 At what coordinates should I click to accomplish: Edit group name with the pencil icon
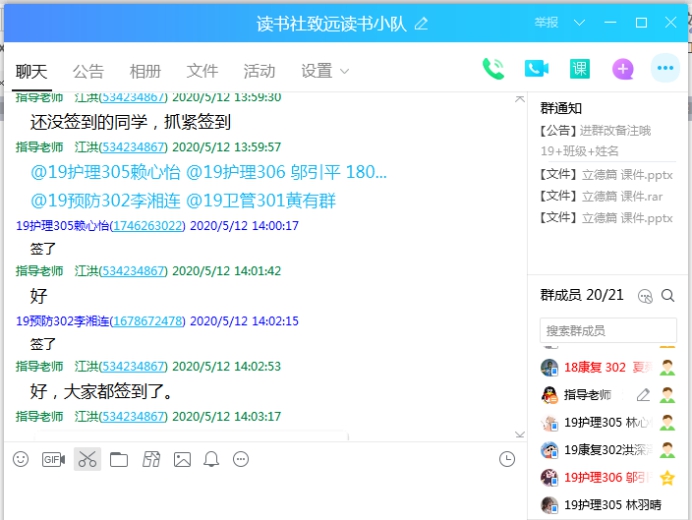[x=422, y=23]
